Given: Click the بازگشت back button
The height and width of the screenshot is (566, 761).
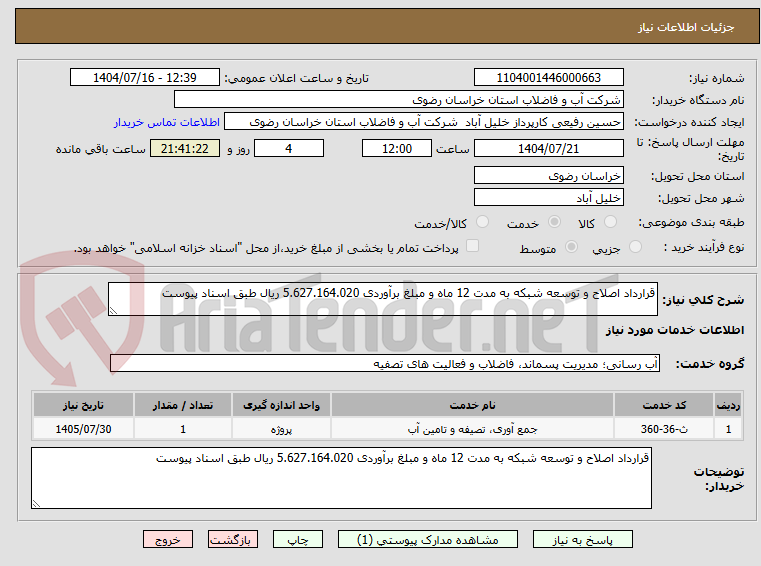Looking at the screenshot, I should [x=232, y=540].
